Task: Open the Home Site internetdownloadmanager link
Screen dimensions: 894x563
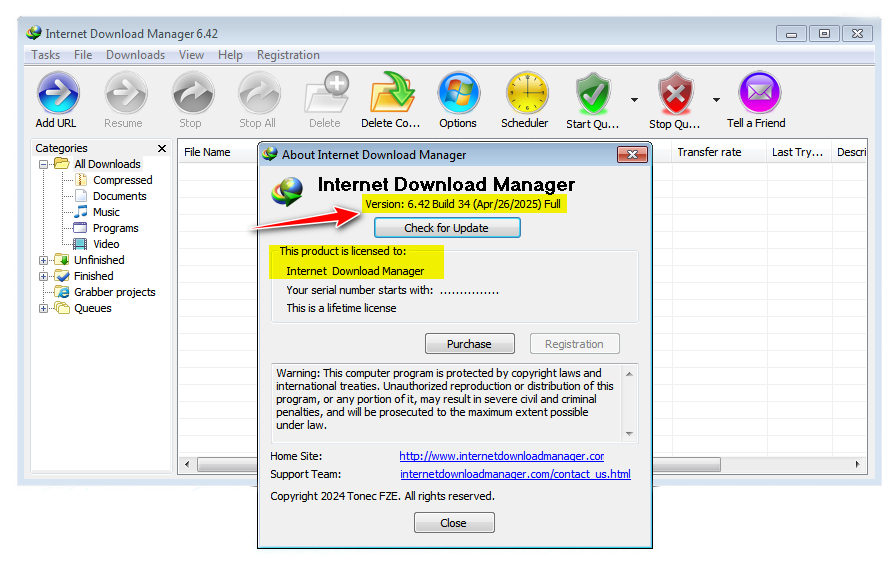Action: tap(502, 456)
